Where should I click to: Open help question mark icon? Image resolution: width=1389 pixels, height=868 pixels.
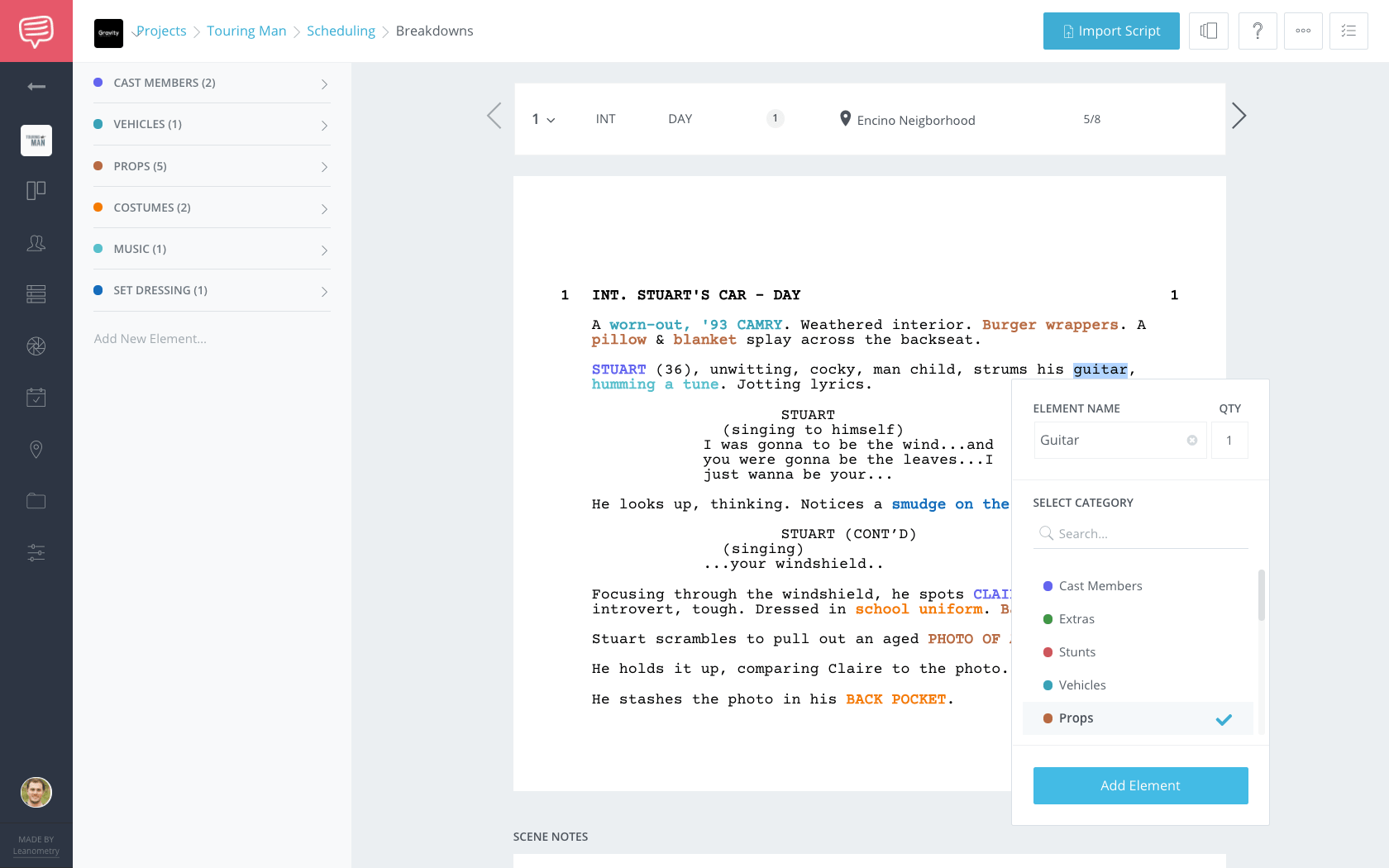[x=1258, y=31]
